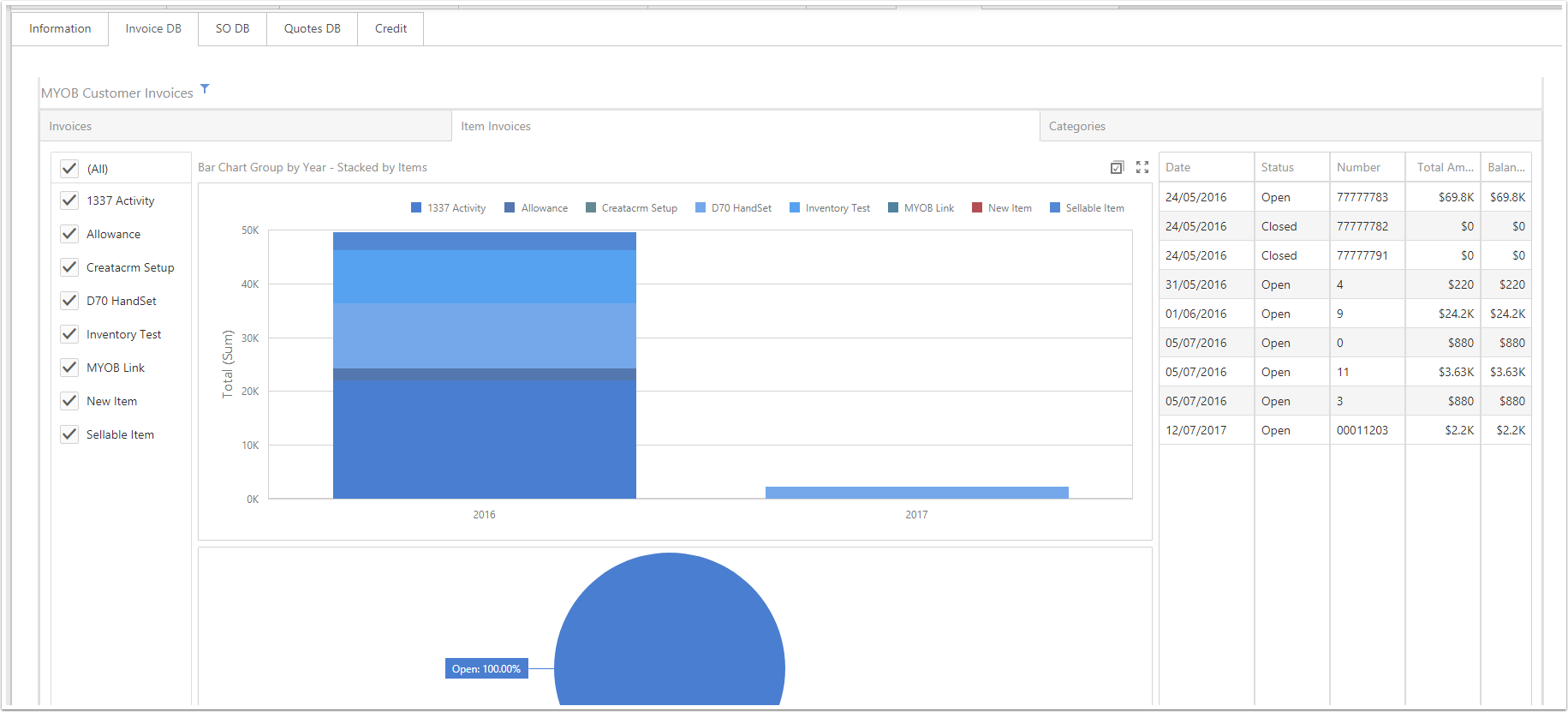Toggle the New Item checkbox
The image size is (1568, 712).
(x=69, y=401)
